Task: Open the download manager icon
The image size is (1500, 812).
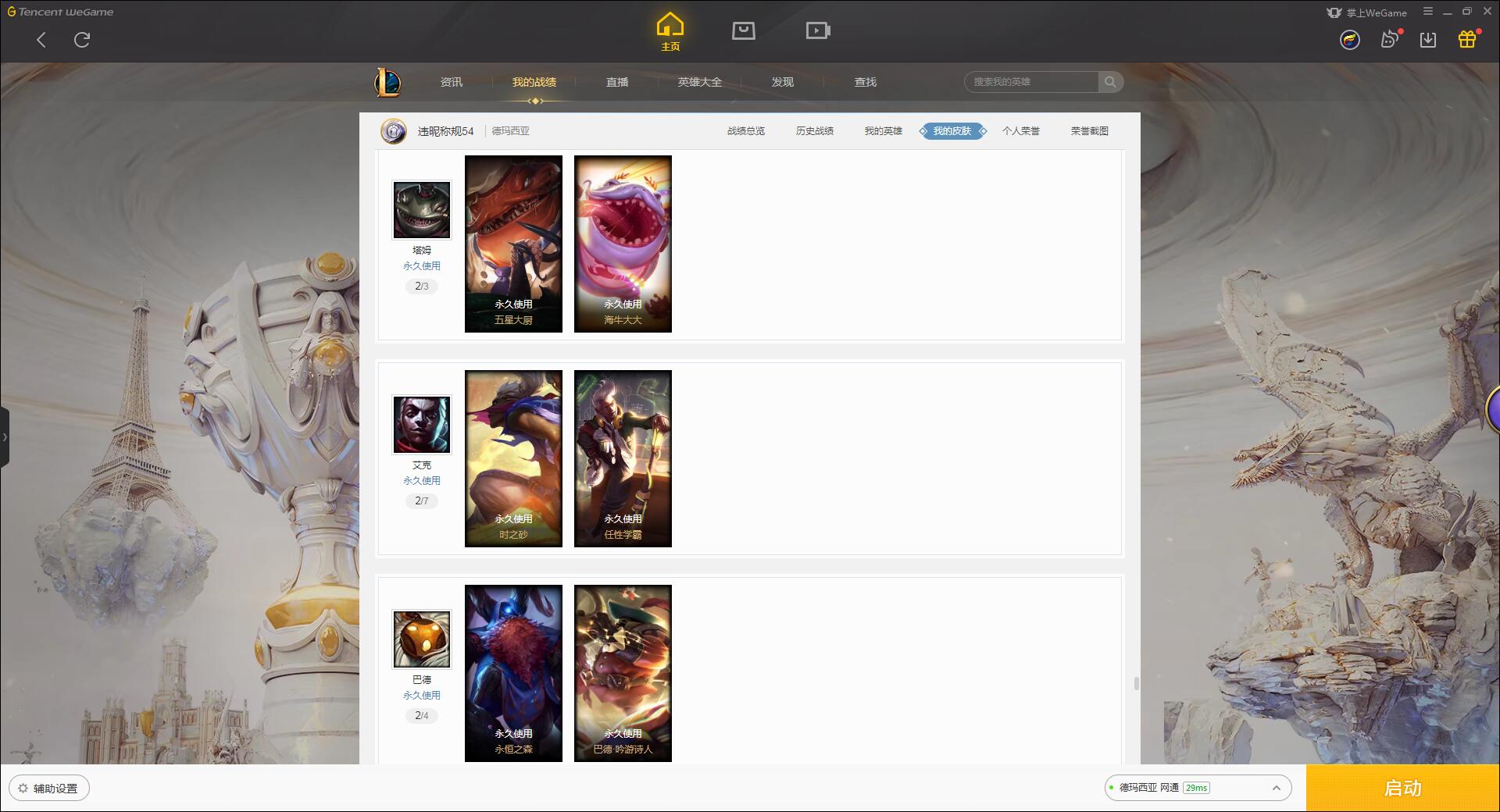Action: [1428, 40]
